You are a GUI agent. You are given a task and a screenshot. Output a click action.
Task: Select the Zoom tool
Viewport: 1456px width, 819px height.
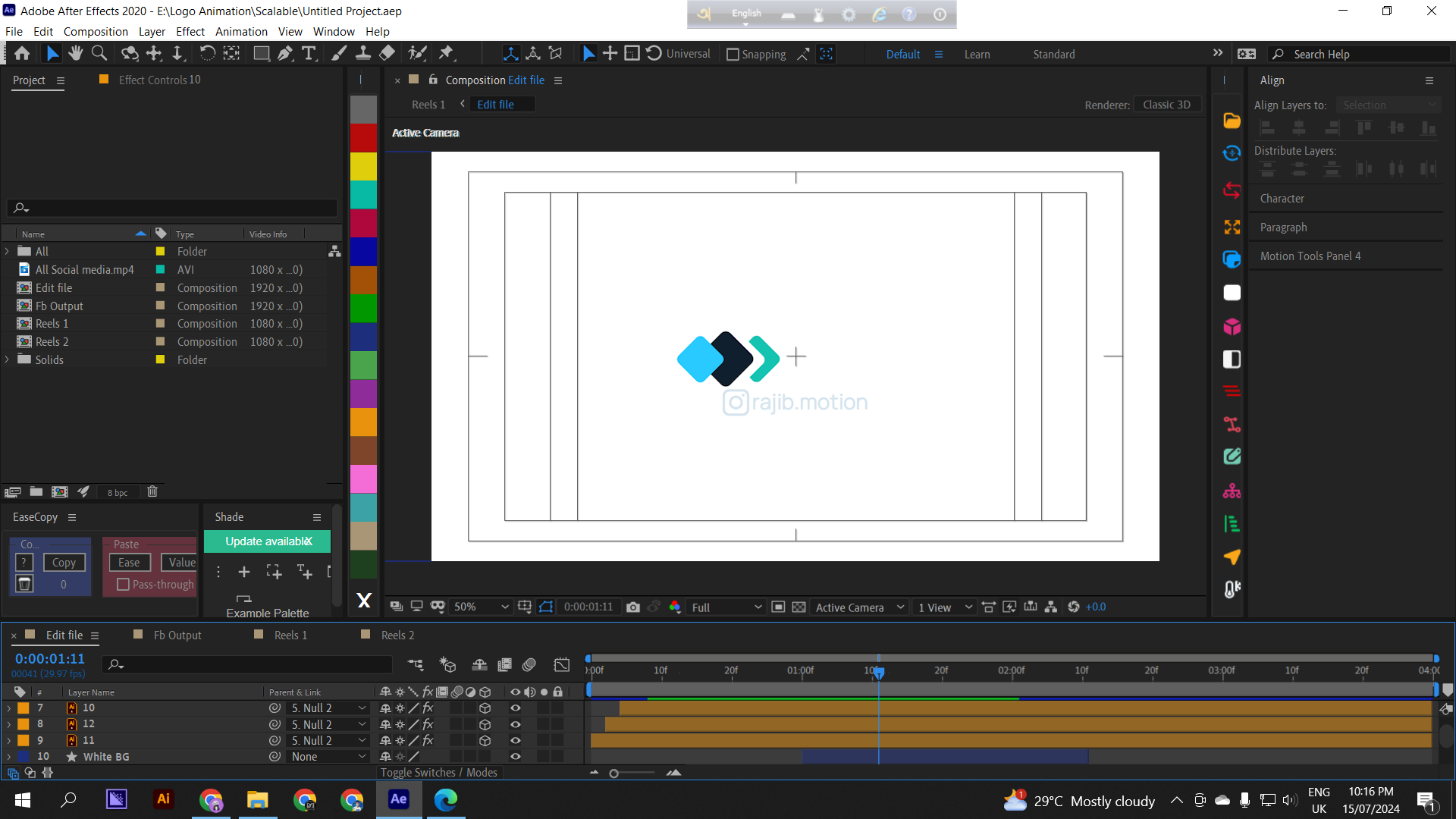99,53
